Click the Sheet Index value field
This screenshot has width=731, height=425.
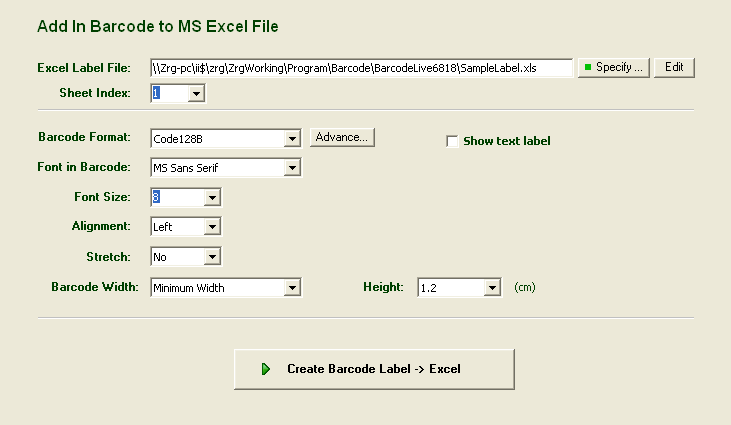(x=170, y=94)
